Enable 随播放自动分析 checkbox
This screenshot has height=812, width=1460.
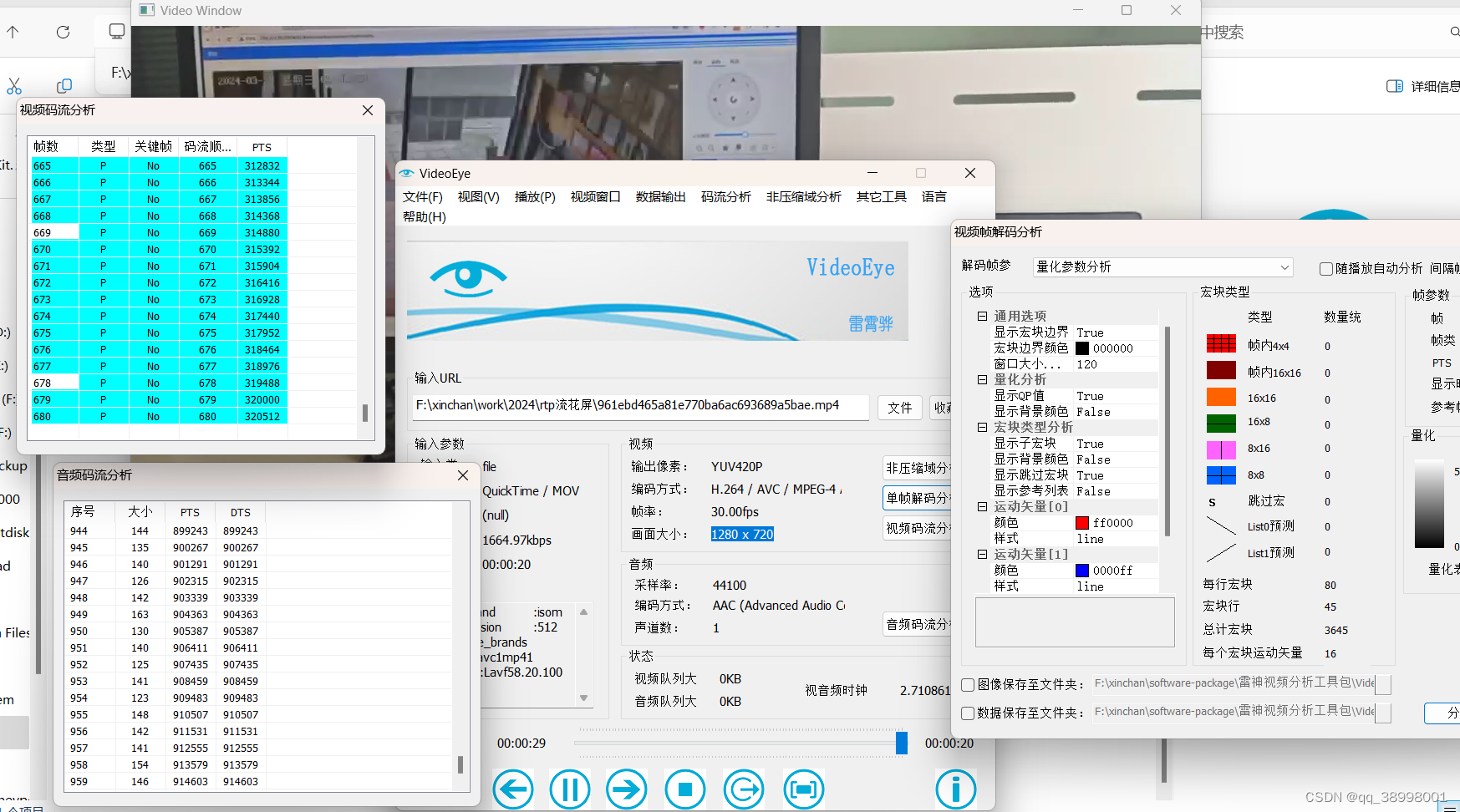tap(1325, 268)
